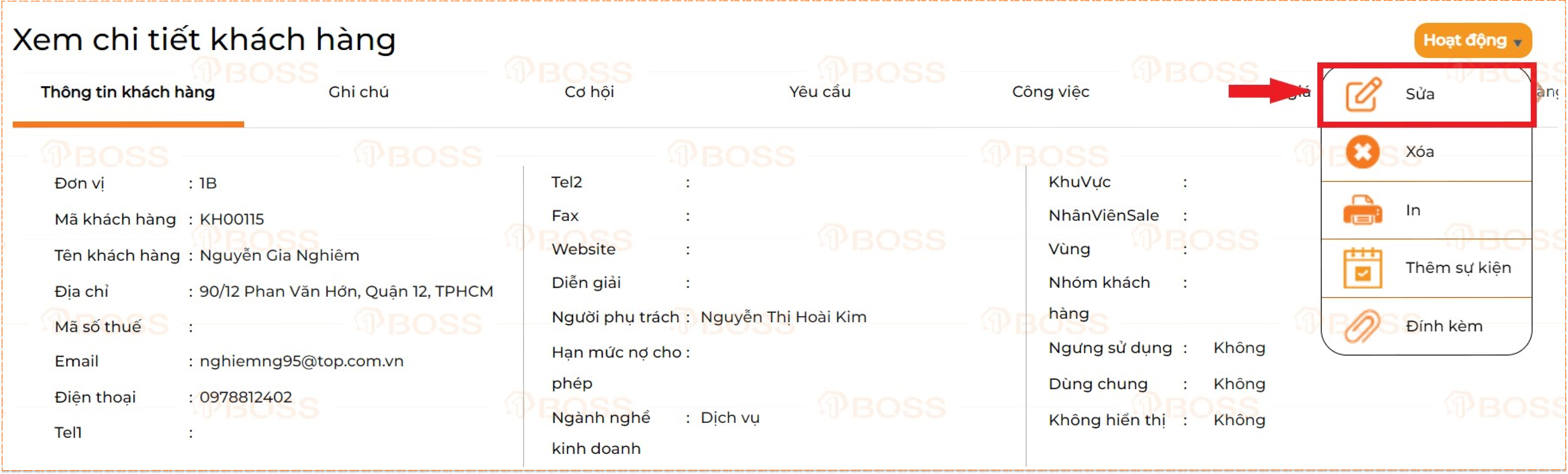The image size is (1568, 474).
Task: Open the Cơ hội tab
Action: (x=589, y=92)
